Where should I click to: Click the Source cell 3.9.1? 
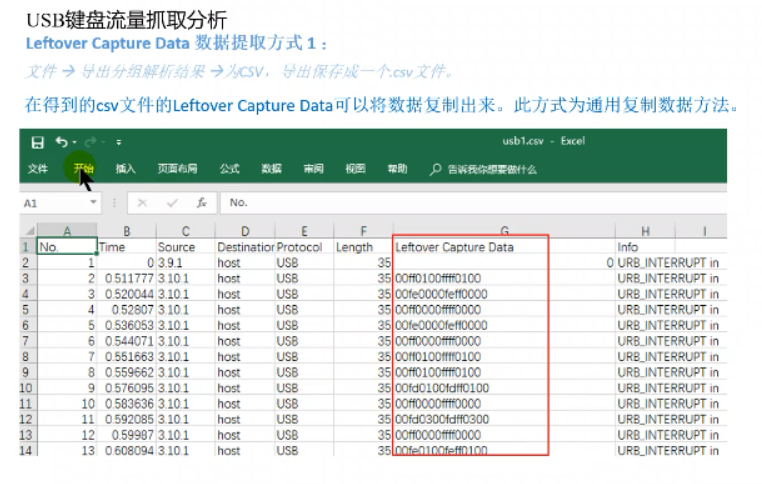186,262
